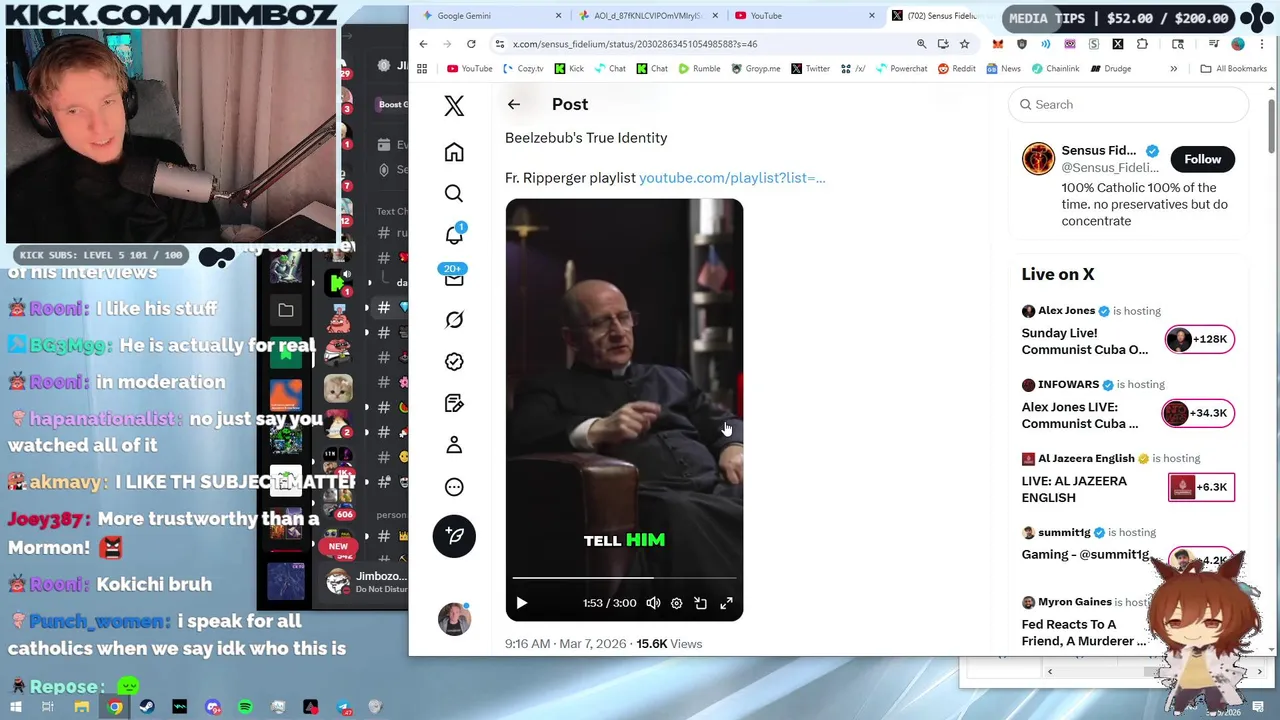Open the Powerchat bookmark
Viewport: 1280px width, 720px height.
point(901,69)
